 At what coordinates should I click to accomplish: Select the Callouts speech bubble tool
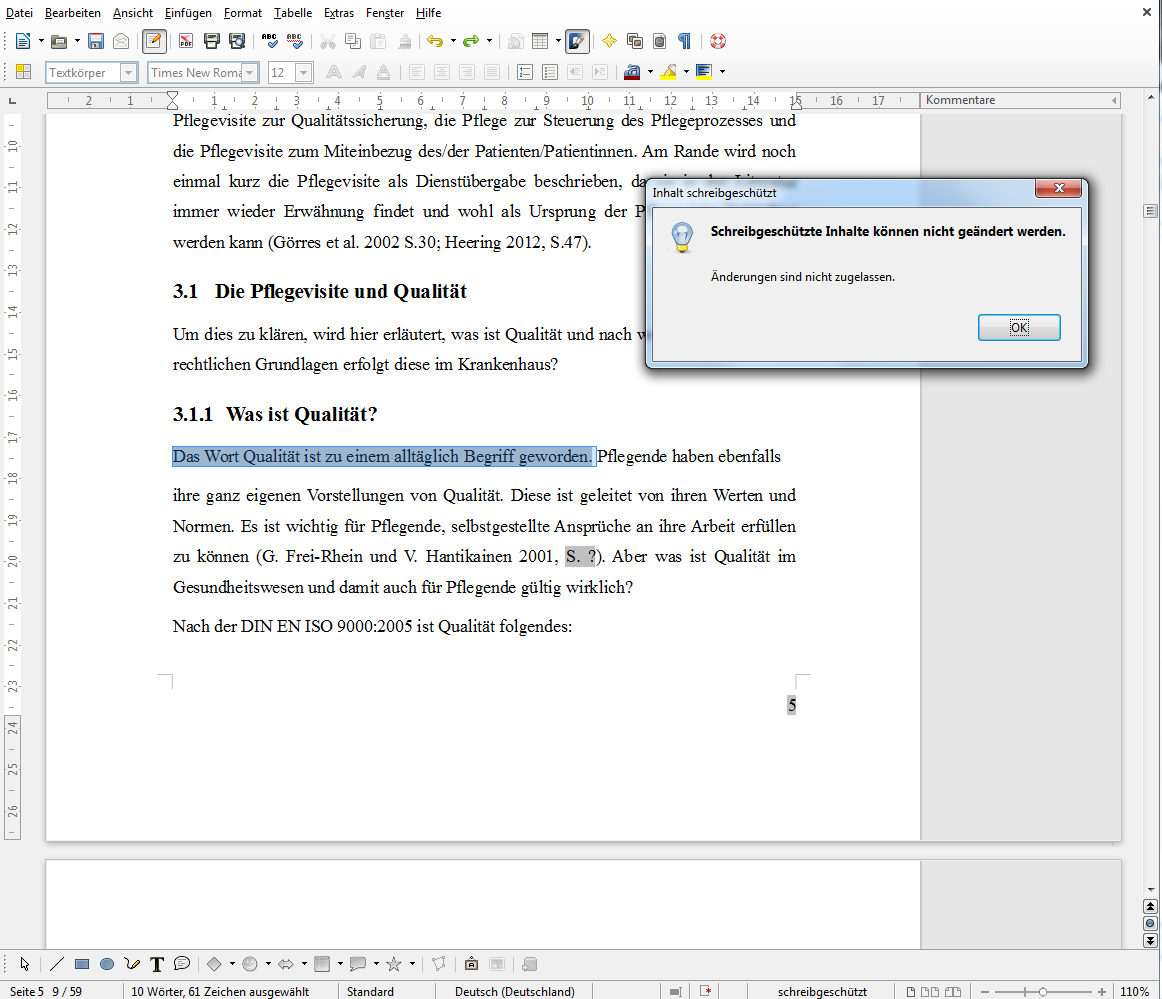tap(182, 964)
